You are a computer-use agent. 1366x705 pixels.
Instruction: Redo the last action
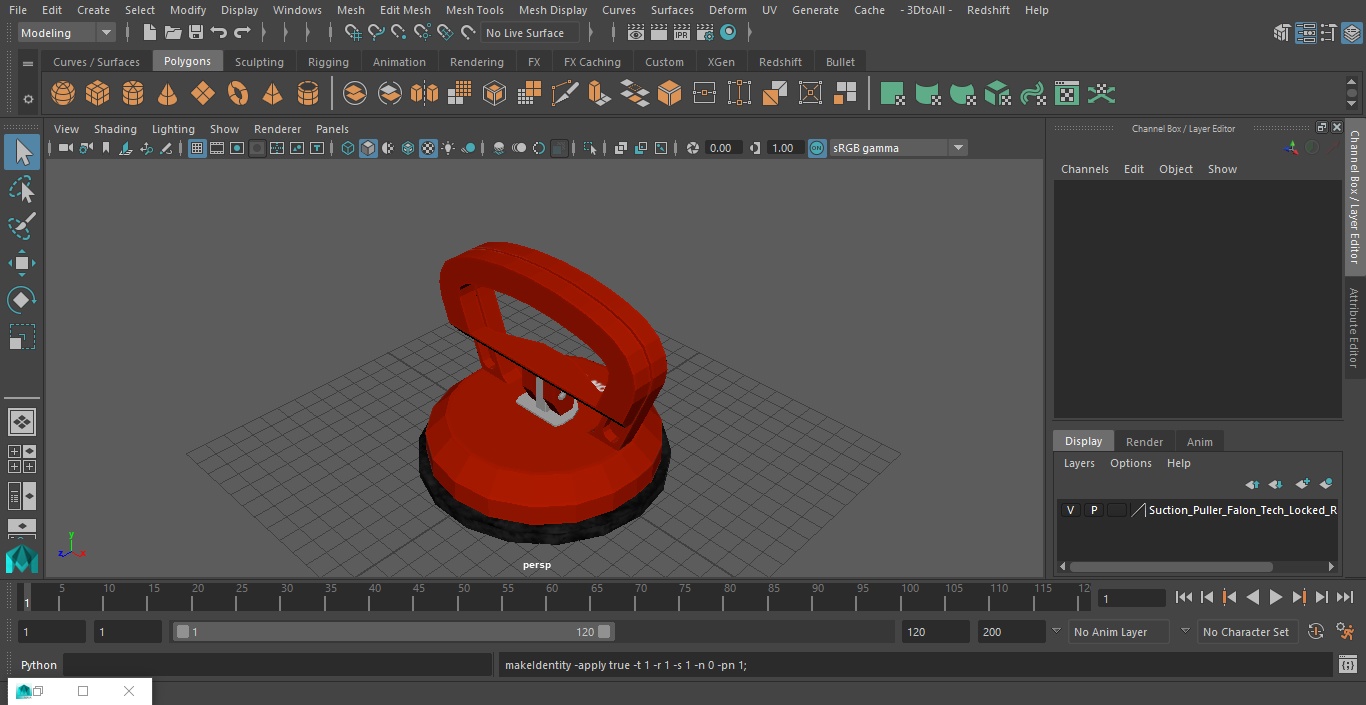pos(242,33)
